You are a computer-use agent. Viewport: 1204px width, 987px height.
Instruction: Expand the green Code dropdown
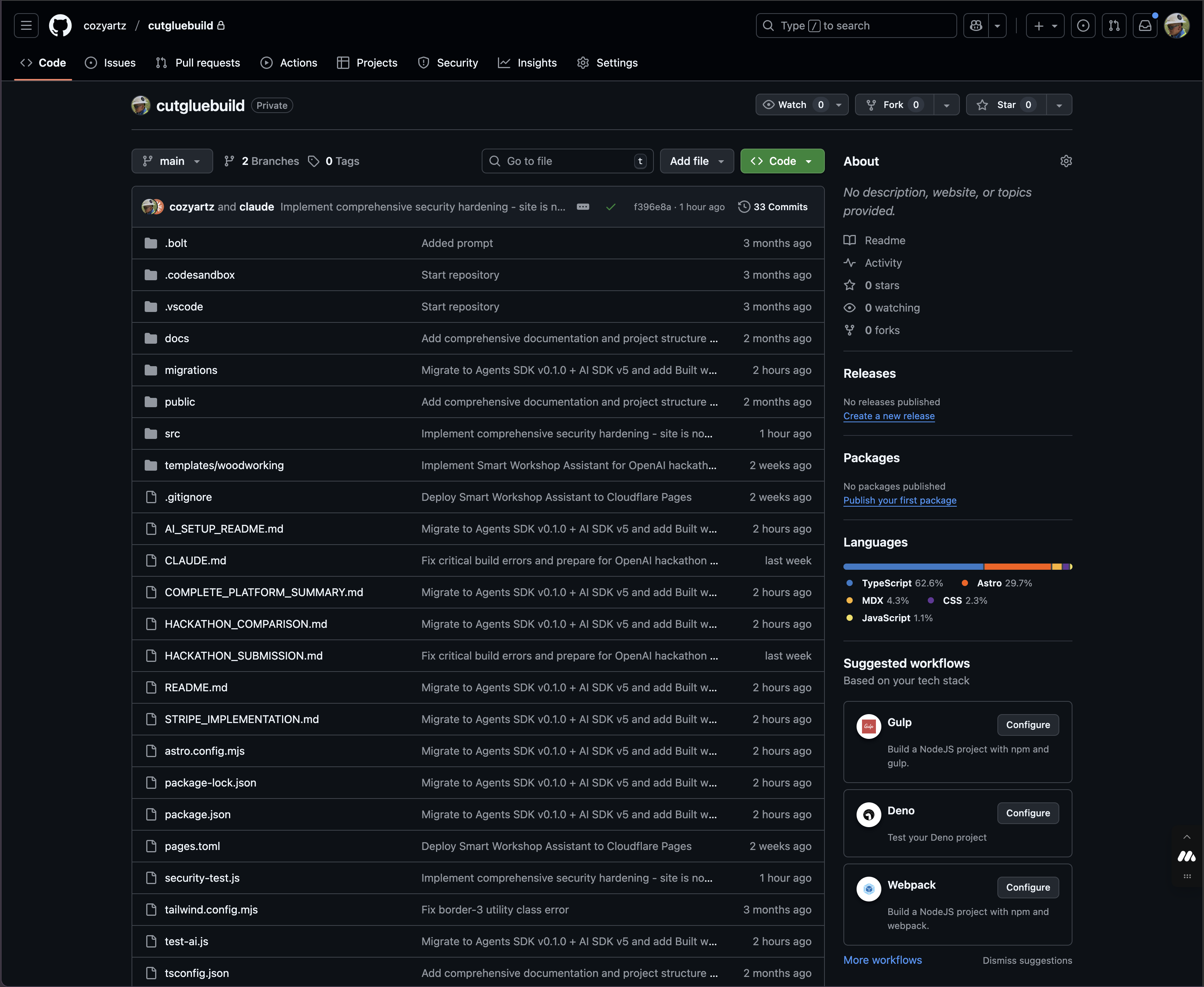(x=782, y=161)
